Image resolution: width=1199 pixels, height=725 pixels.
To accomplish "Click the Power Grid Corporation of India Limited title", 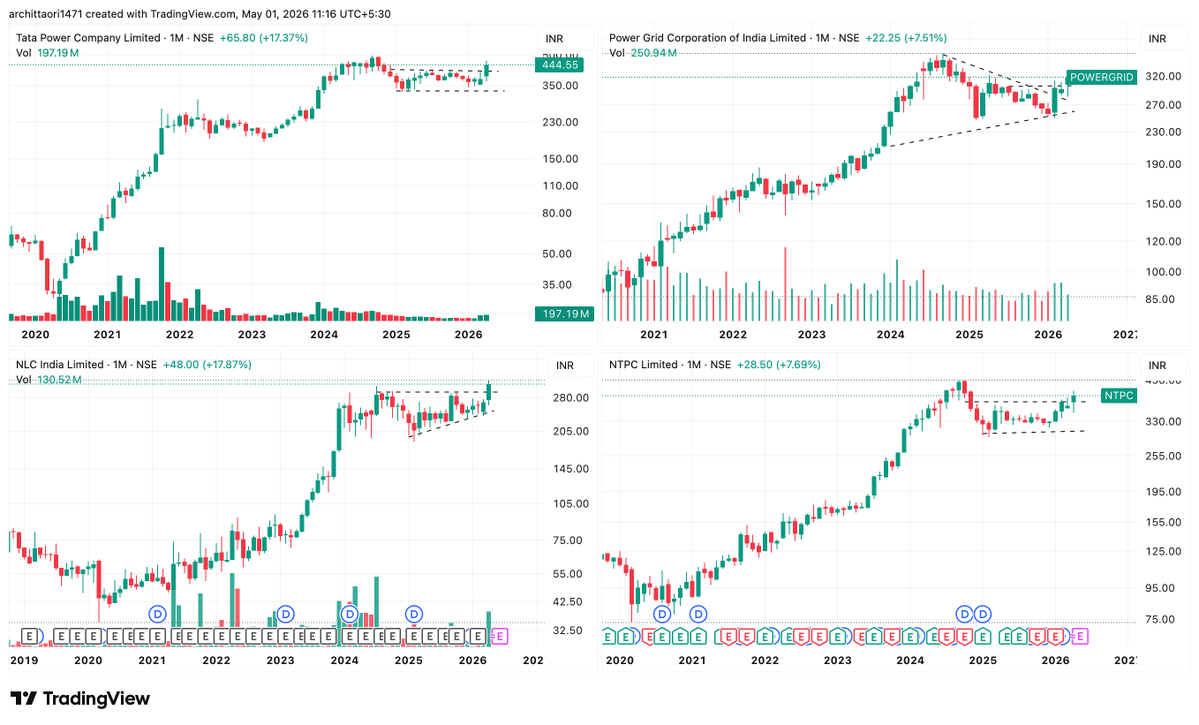I will [707, 37].
